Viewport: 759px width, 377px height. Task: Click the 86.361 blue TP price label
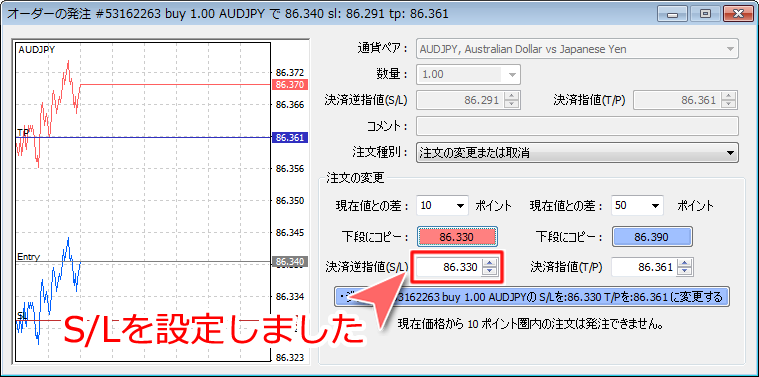[289, 138]
